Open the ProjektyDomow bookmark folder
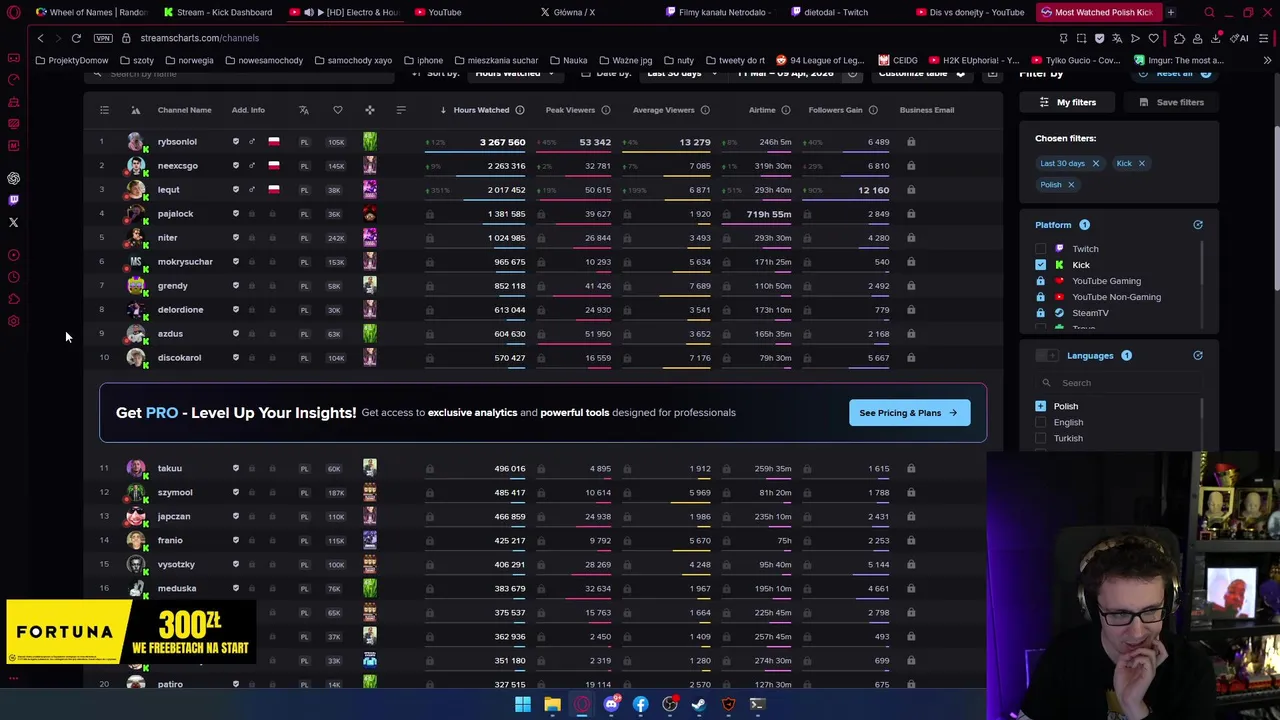1280x720 pixels. coord(71,60)
